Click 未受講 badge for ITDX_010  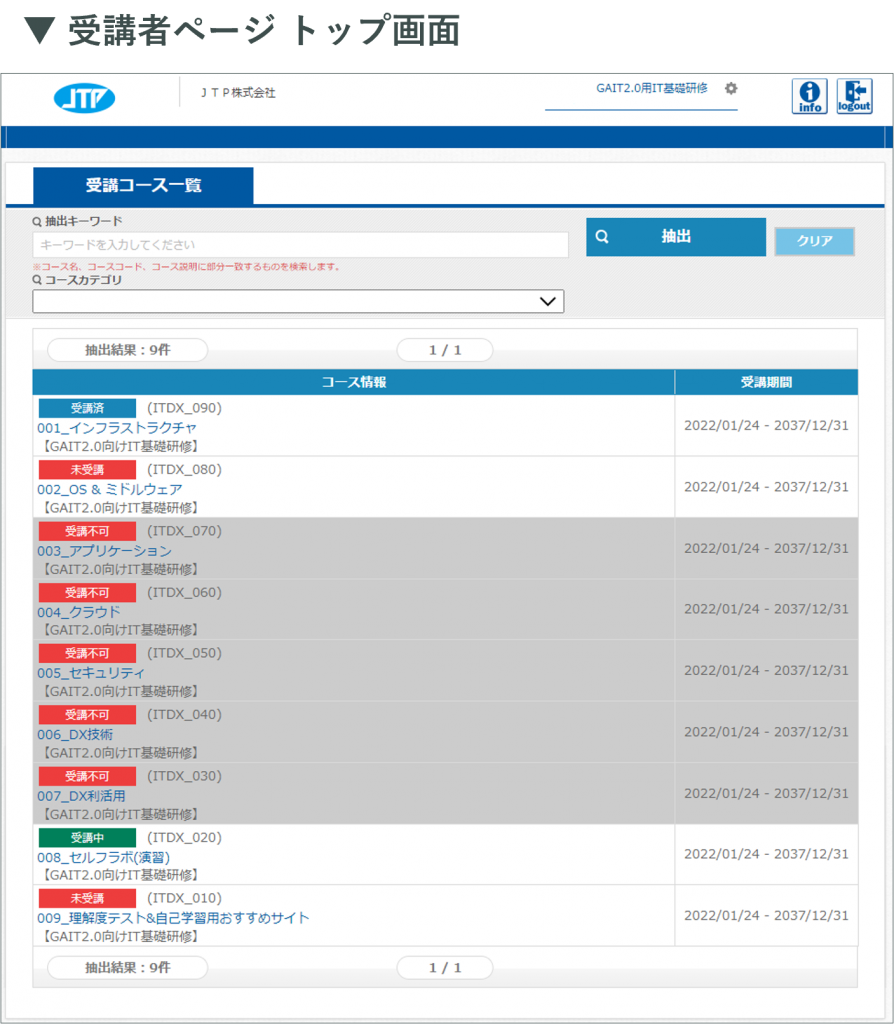click(x=88, y=898)
